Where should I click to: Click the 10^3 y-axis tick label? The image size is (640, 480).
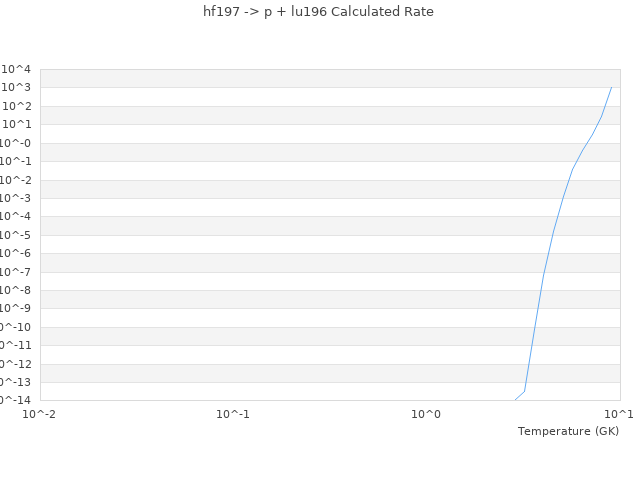16,88
